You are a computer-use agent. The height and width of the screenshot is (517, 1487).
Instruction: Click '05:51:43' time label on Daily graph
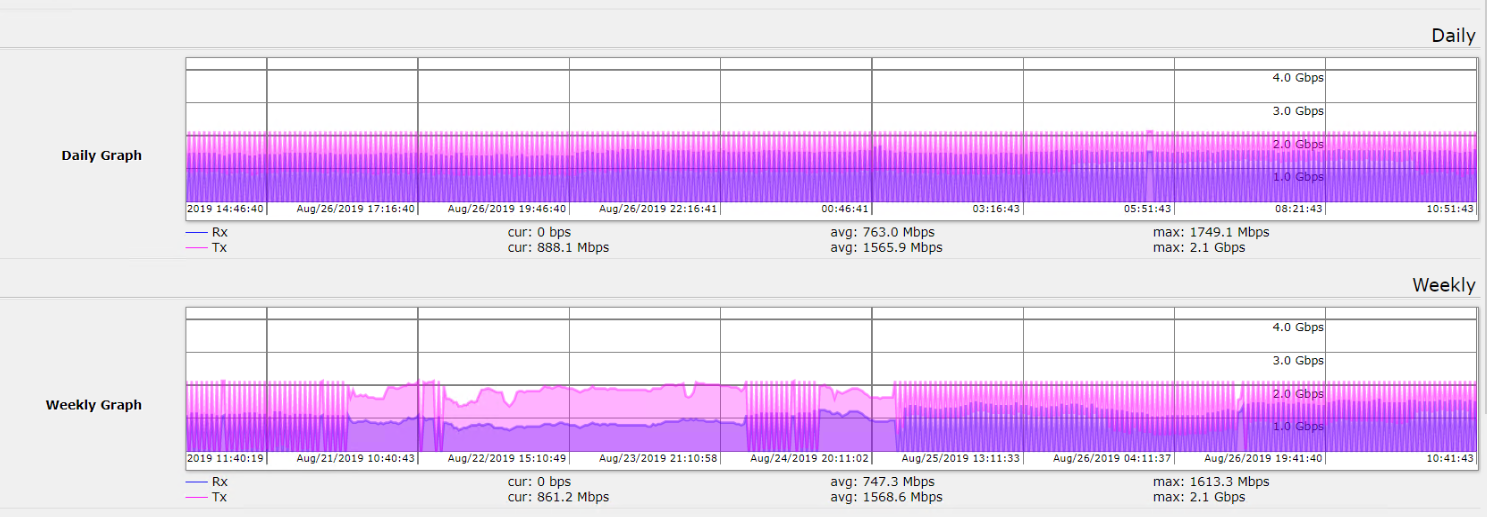[x=1147, y=209]
